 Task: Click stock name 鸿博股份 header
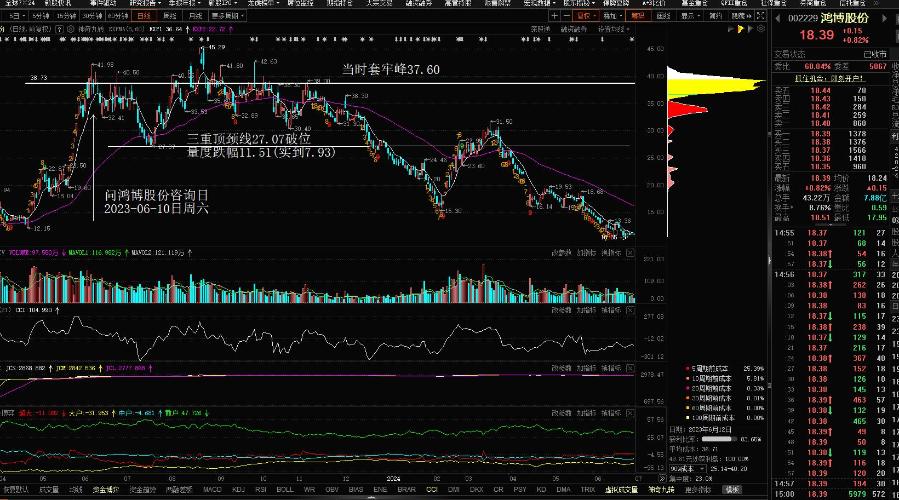click(845, 18)
